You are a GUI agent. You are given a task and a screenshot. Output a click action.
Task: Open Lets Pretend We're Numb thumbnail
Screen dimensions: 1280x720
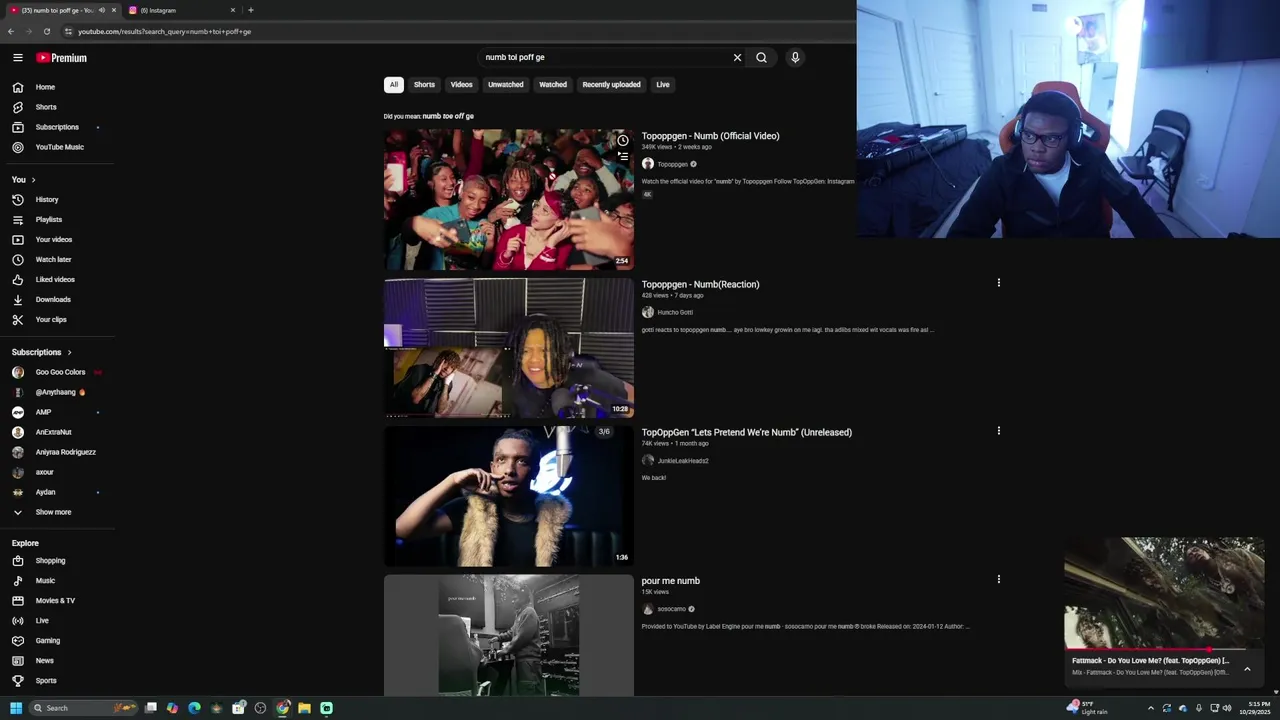[509, 496]
